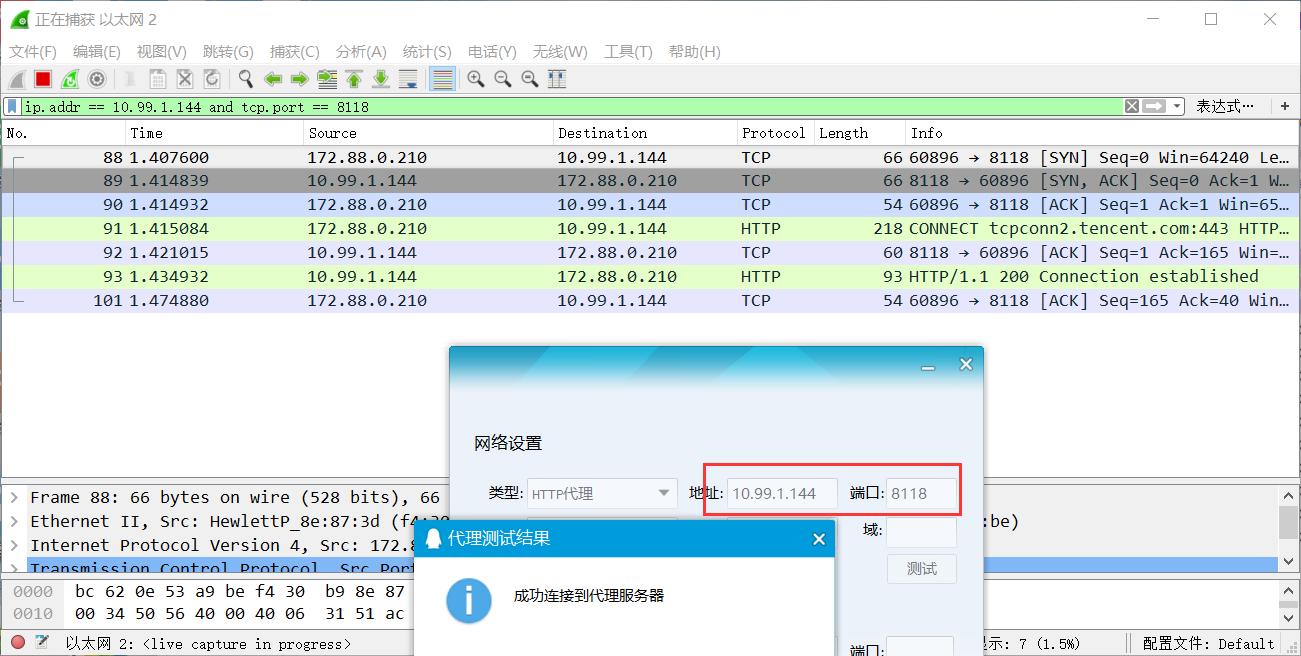Select packet 91 CONNECT tcpconn2.tencent.com row
This screenshot has height=656, width=1301.
[650, 229]
